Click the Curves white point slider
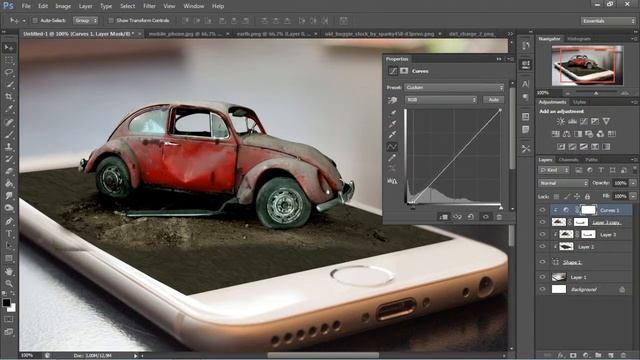Image resolution: width=640 pixels, height=360 pixels. pos(501,208)
